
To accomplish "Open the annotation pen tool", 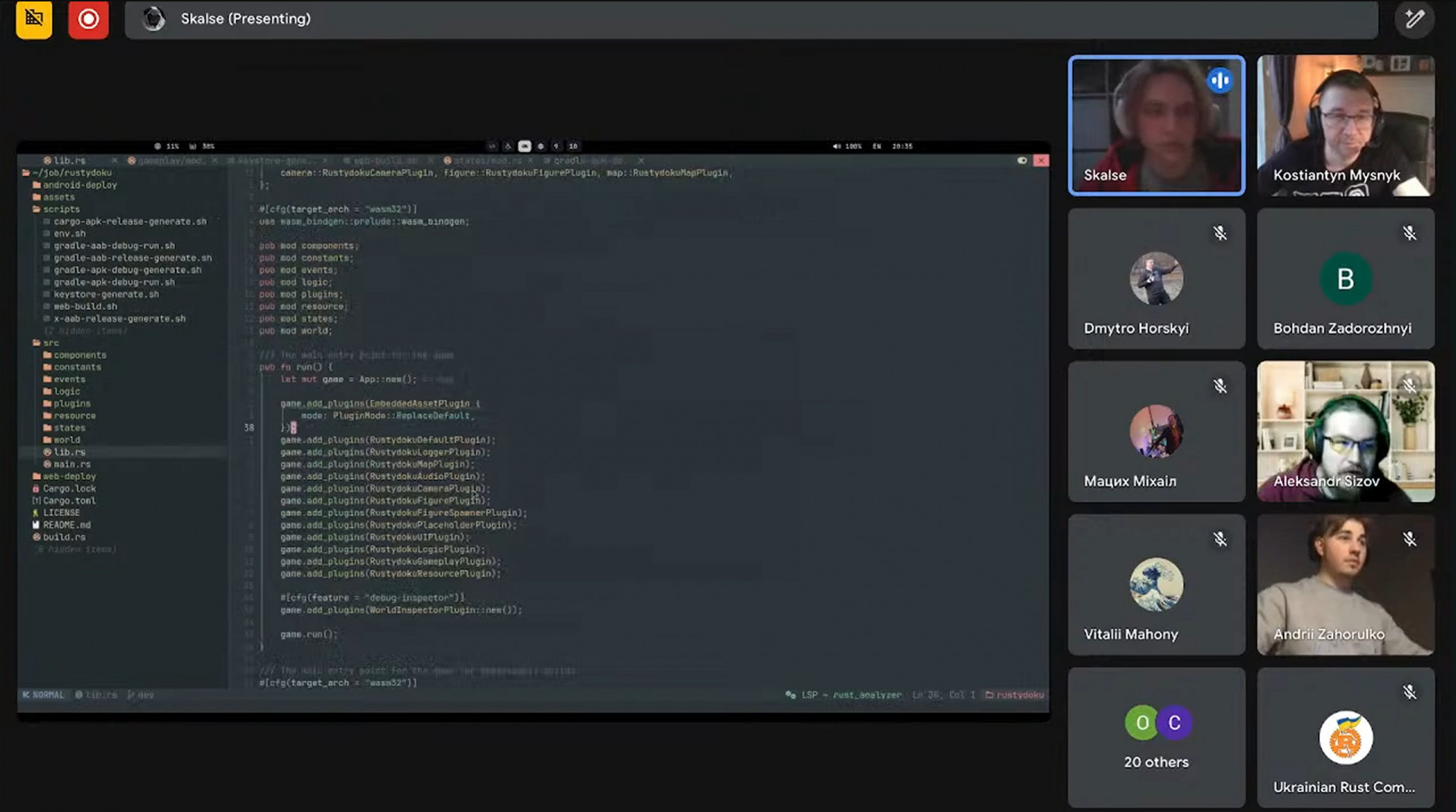I will (1414, 19).
